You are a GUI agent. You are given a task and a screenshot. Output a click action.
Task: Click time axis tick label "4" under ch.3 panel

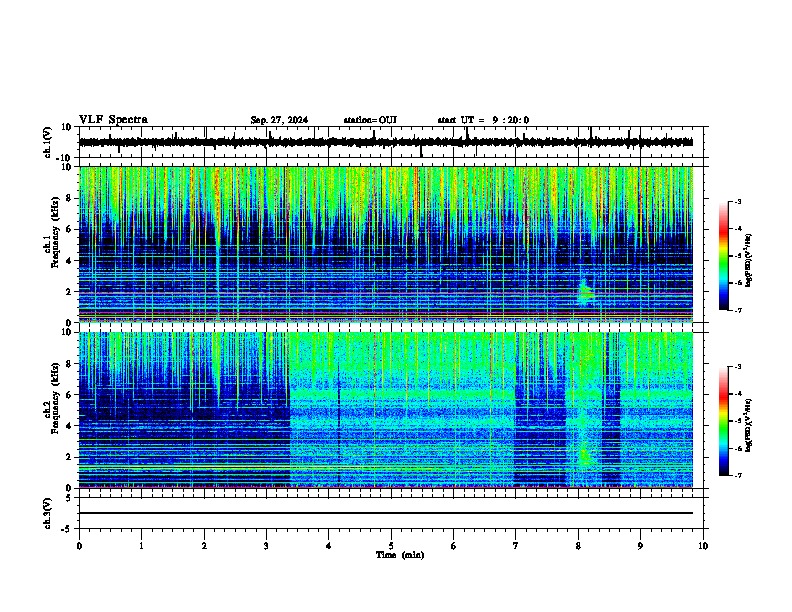[329, 546]
